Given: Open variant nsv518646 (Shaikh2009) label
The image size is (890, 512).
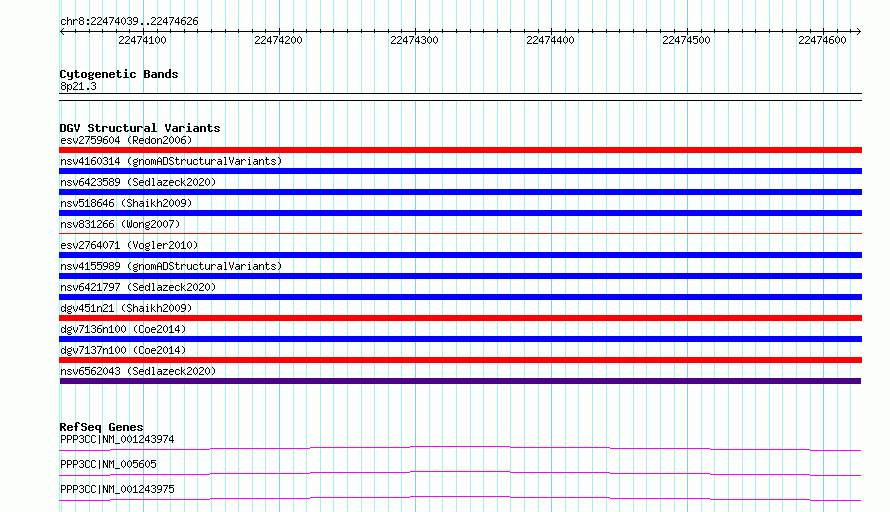Looking at the screenshot, I should (x=126, y=203).
